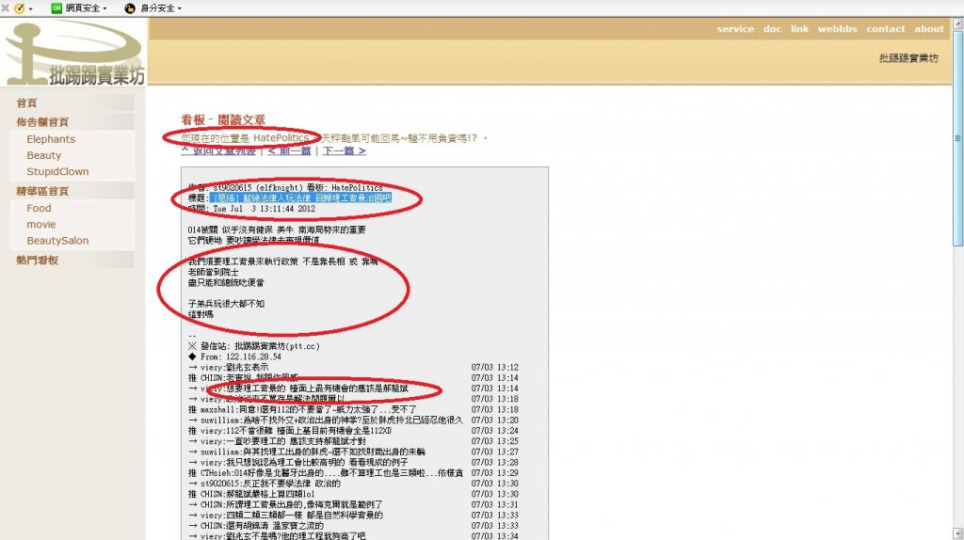Image resolution: width=964 pixels, height=540 pixels.
Task: Click the green 網頁安全 icon
Action: click(56, 8)
